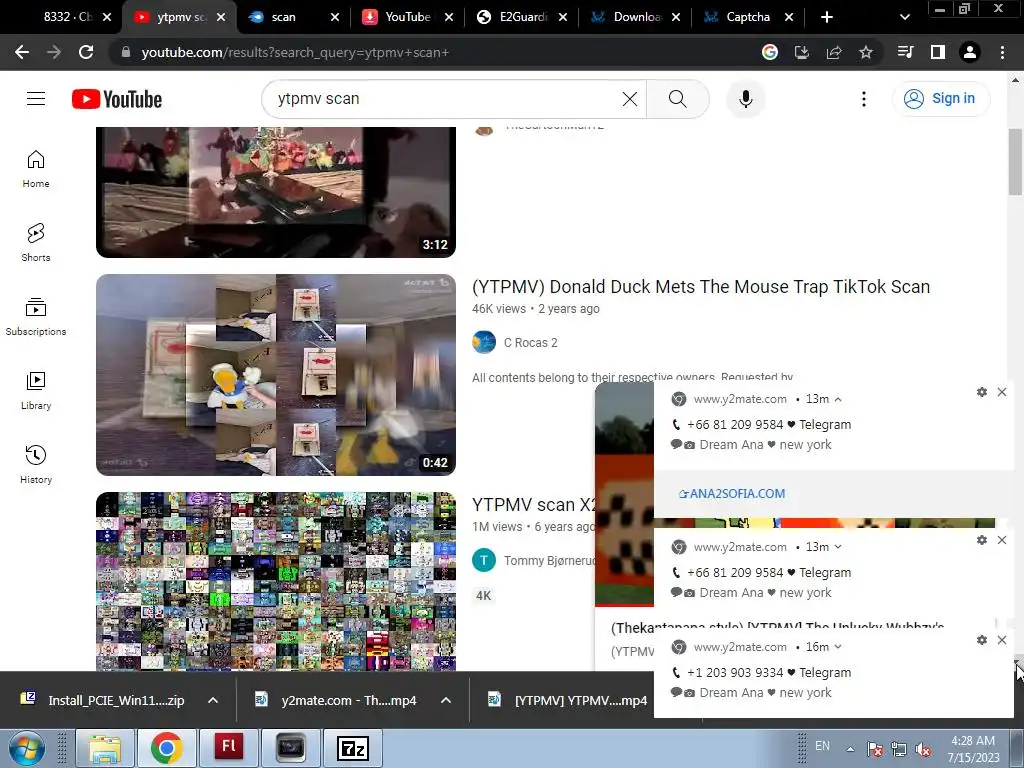The height and width of the screenshot is (768, 1024).
Task: Open the tab search dropdown arrow
Action: (904, 17)
